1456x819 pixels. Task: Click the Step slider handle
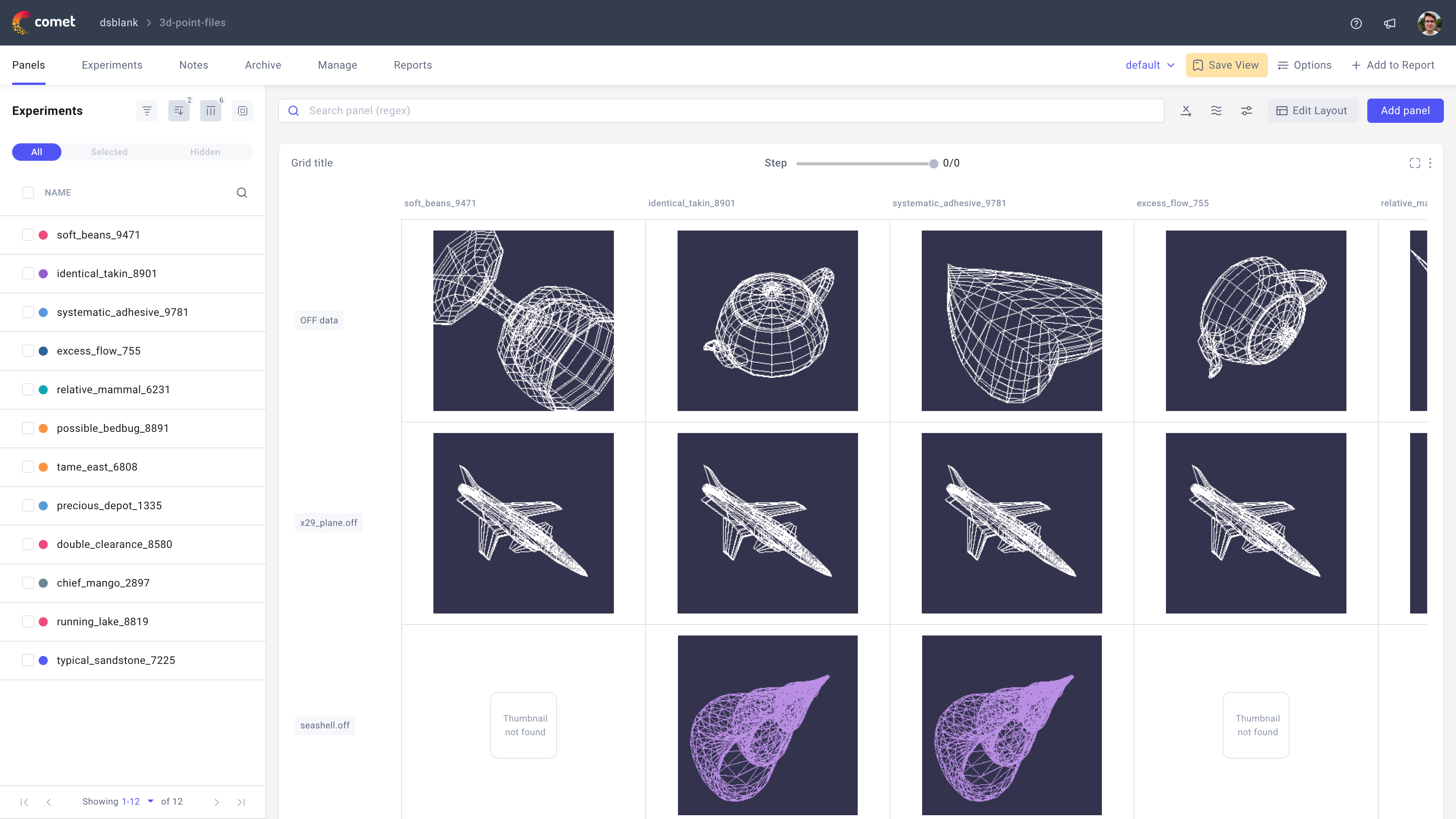(x=933, y=163)
